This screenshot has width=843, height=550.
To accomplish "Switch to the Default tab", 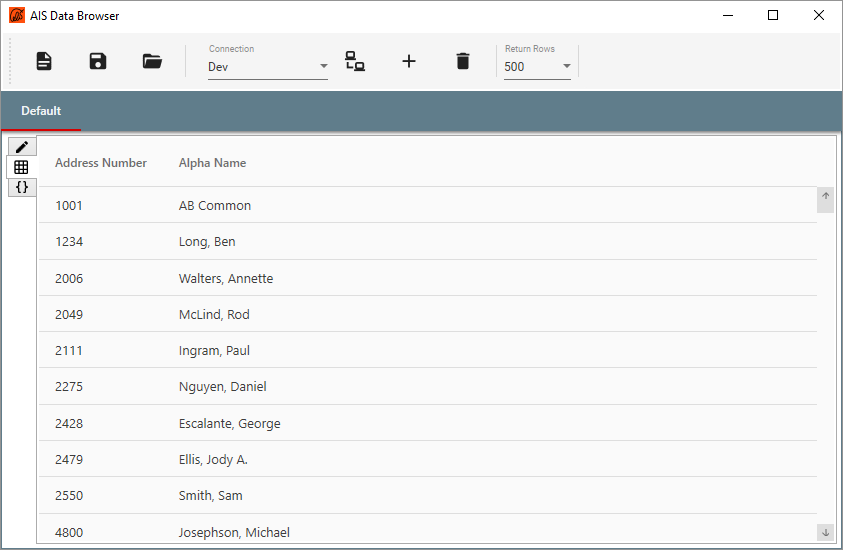I will (x=41, y=111).
